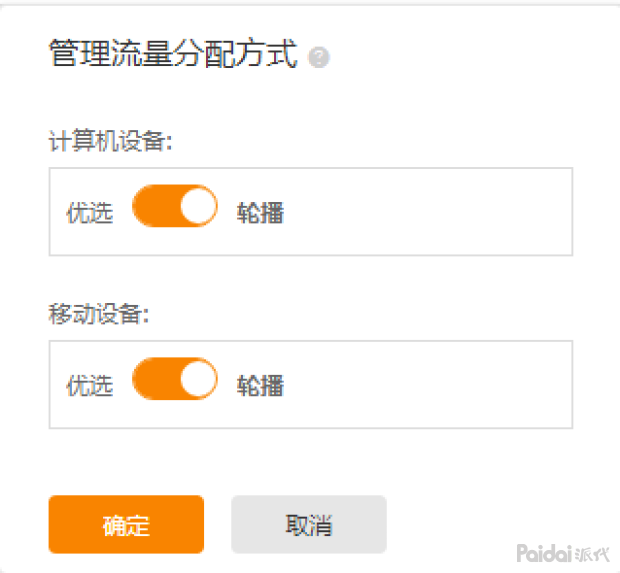Click the white knob of 计算机设备 switch
This screenshot has height=573, width=620.
point(198,206)
